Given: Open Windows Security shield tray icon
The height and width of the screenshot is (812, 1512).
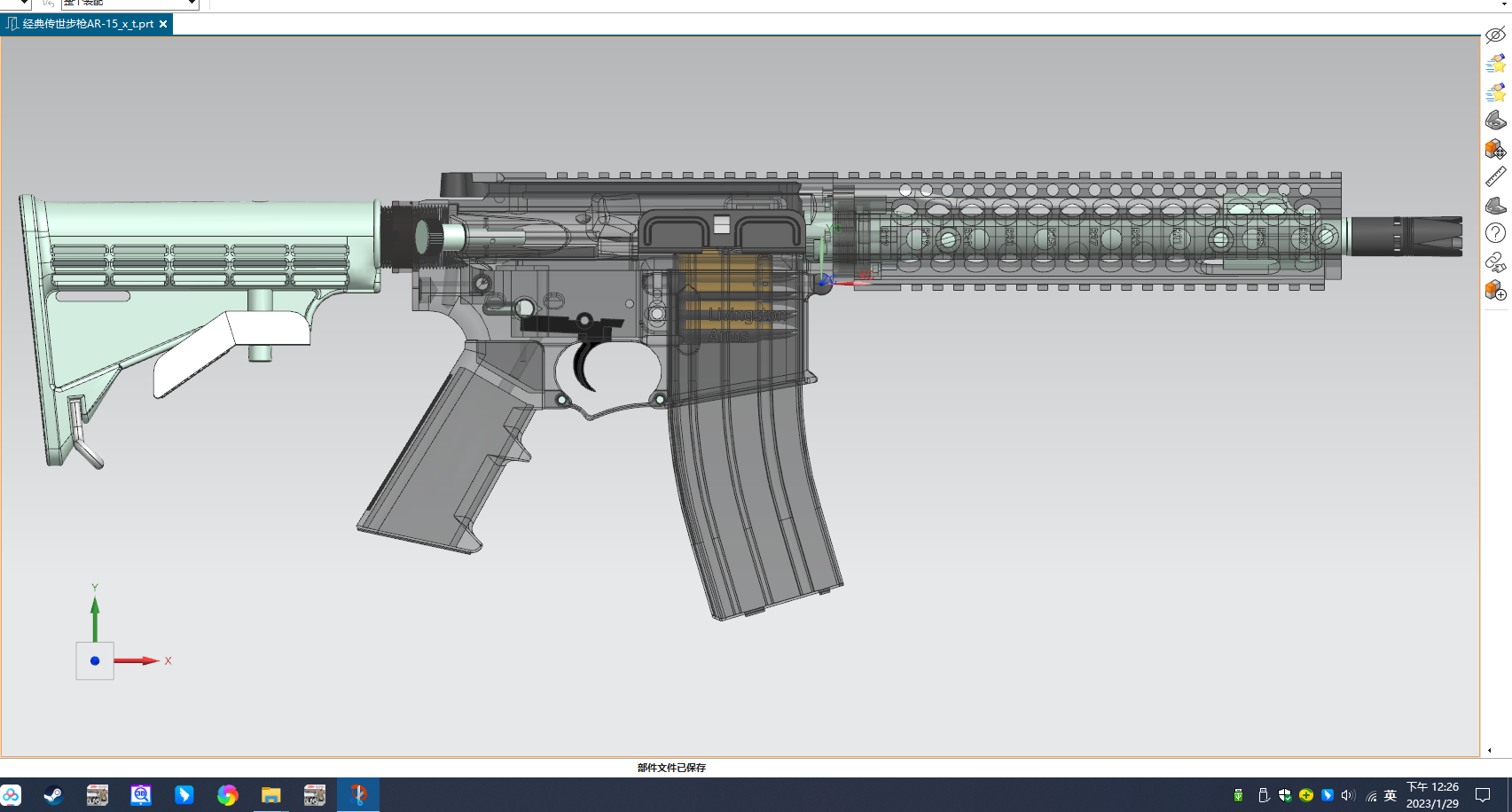Looking at the screenshot, I should click(1285, 795).
